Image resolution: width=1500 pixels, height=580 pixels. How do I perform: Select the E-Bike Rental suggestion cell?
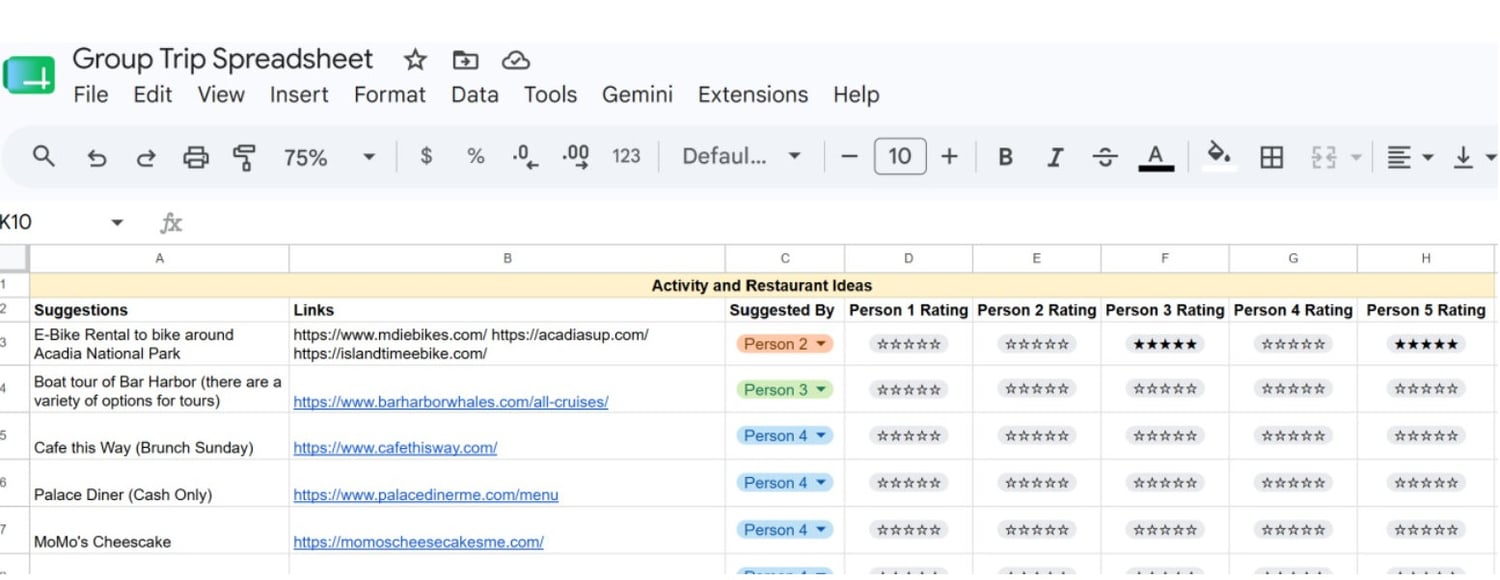click(x=160, y=344)
